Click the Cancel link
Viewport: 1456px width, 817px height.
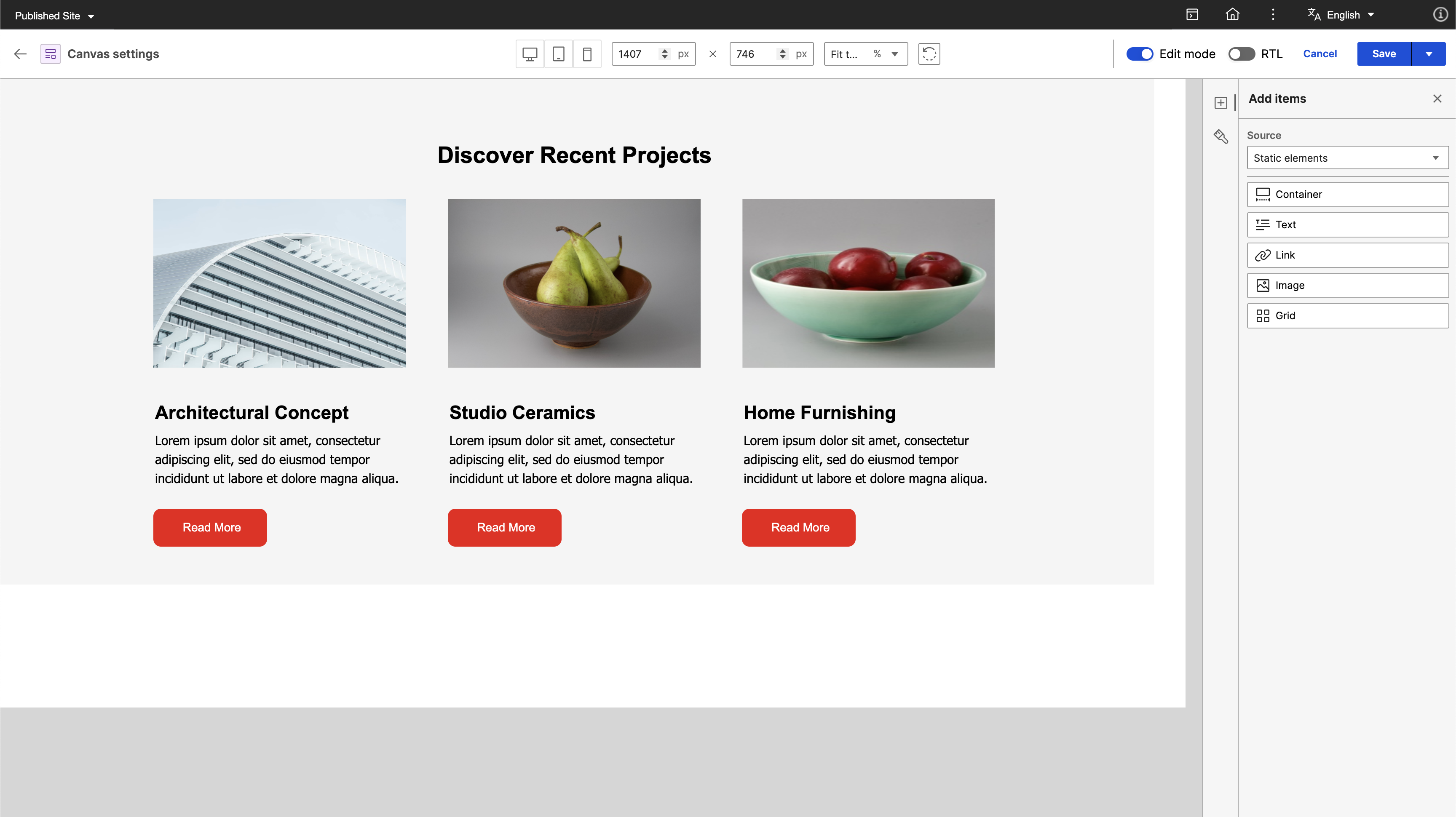point(1320,54)
